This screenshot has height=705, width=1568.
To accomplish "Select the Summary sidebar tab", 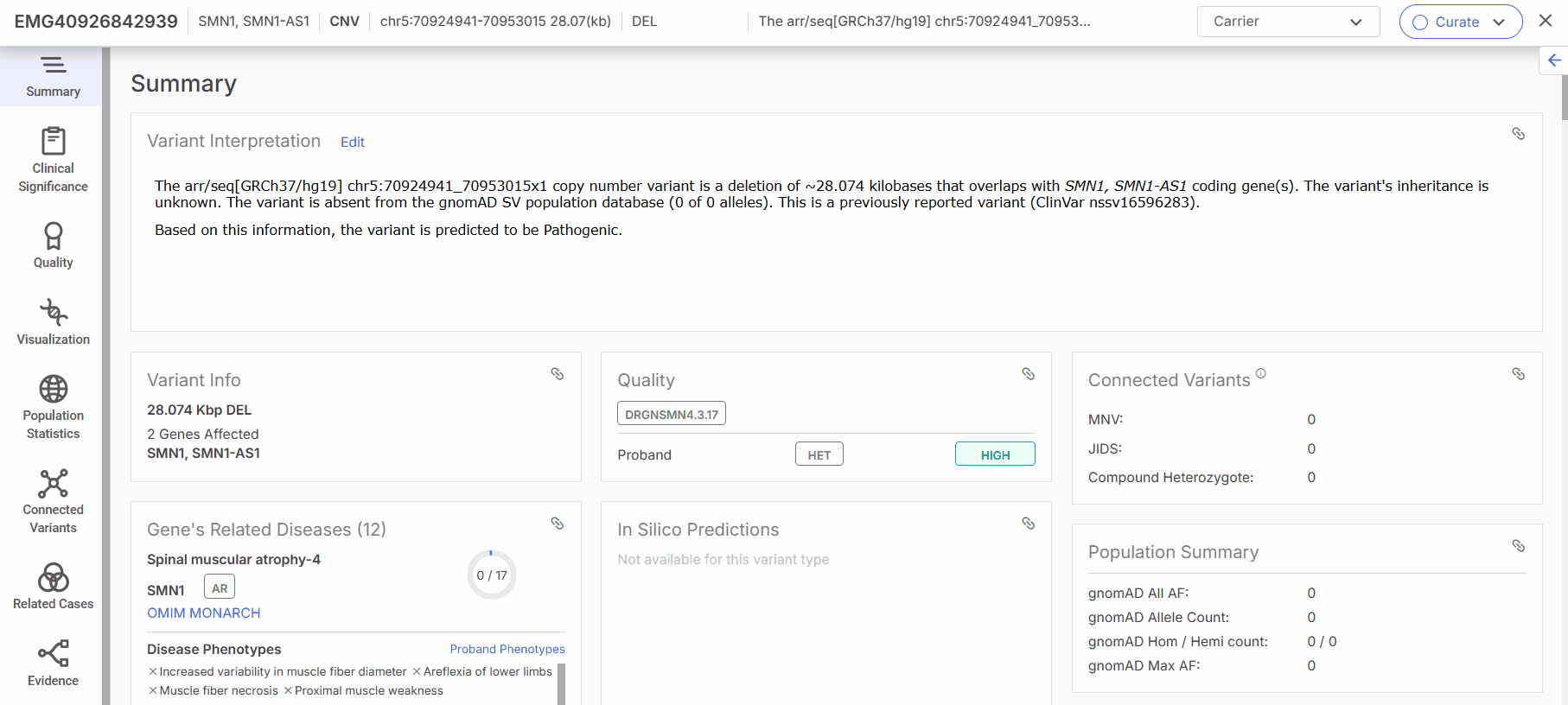I will pyautogui.click(x=53, y=76).
